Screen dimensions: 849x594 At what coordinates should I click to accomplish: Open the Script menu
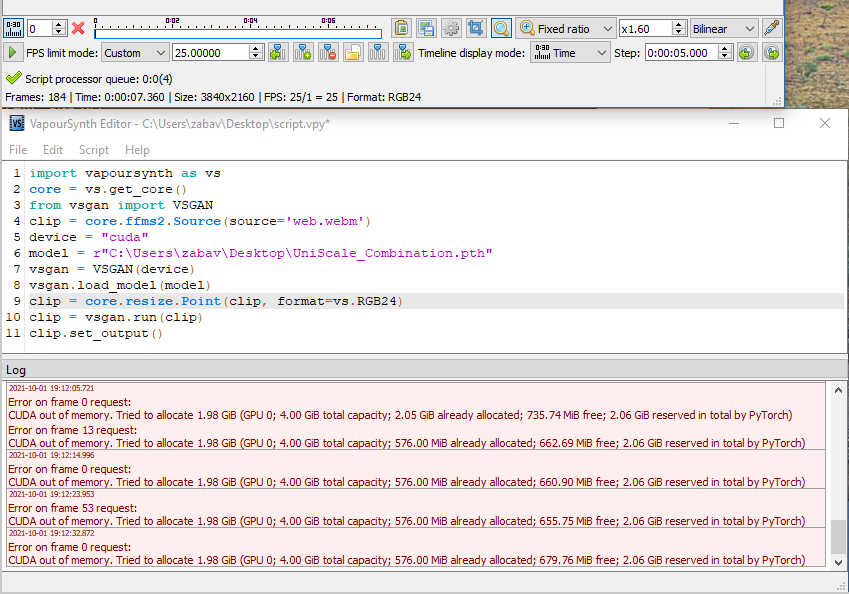94,150
